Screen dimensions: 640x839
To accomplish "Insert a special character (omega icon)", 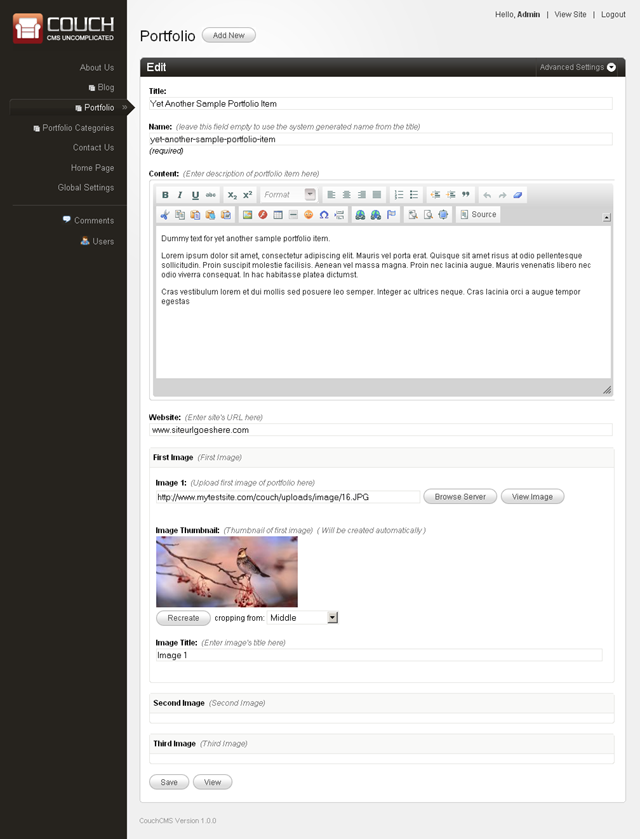I will (324, 215).
